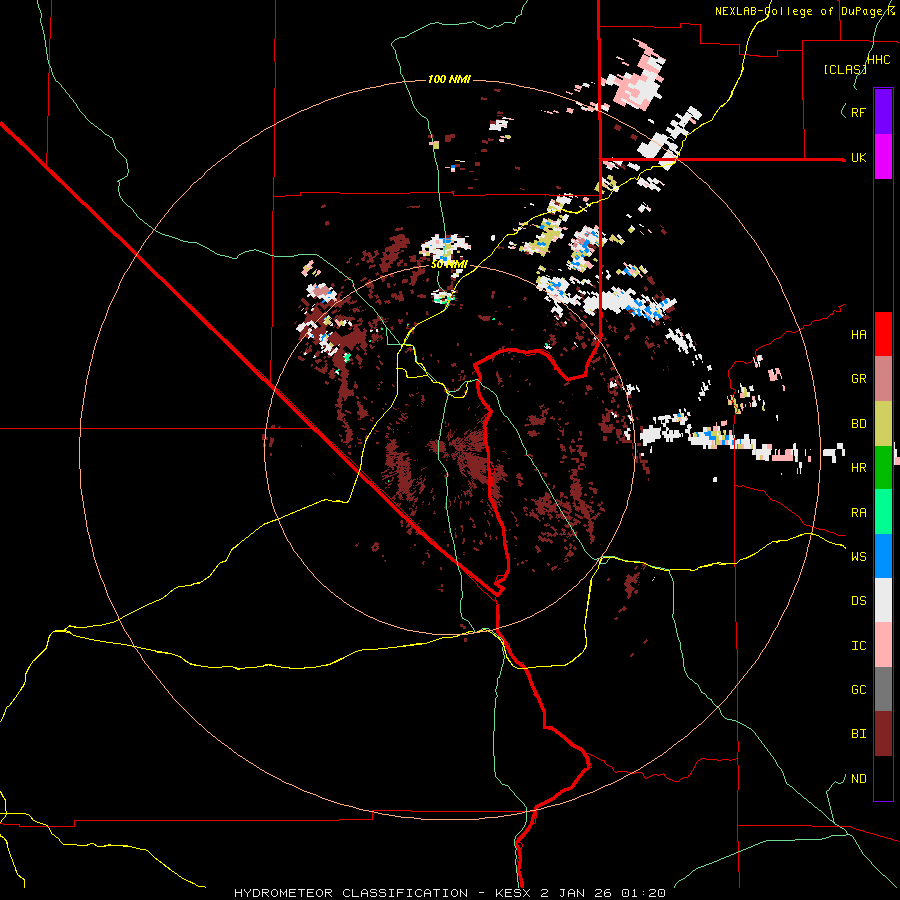Click the HA legend label
The width and height of the screenshot is (900, 900).
pos(858,335)
